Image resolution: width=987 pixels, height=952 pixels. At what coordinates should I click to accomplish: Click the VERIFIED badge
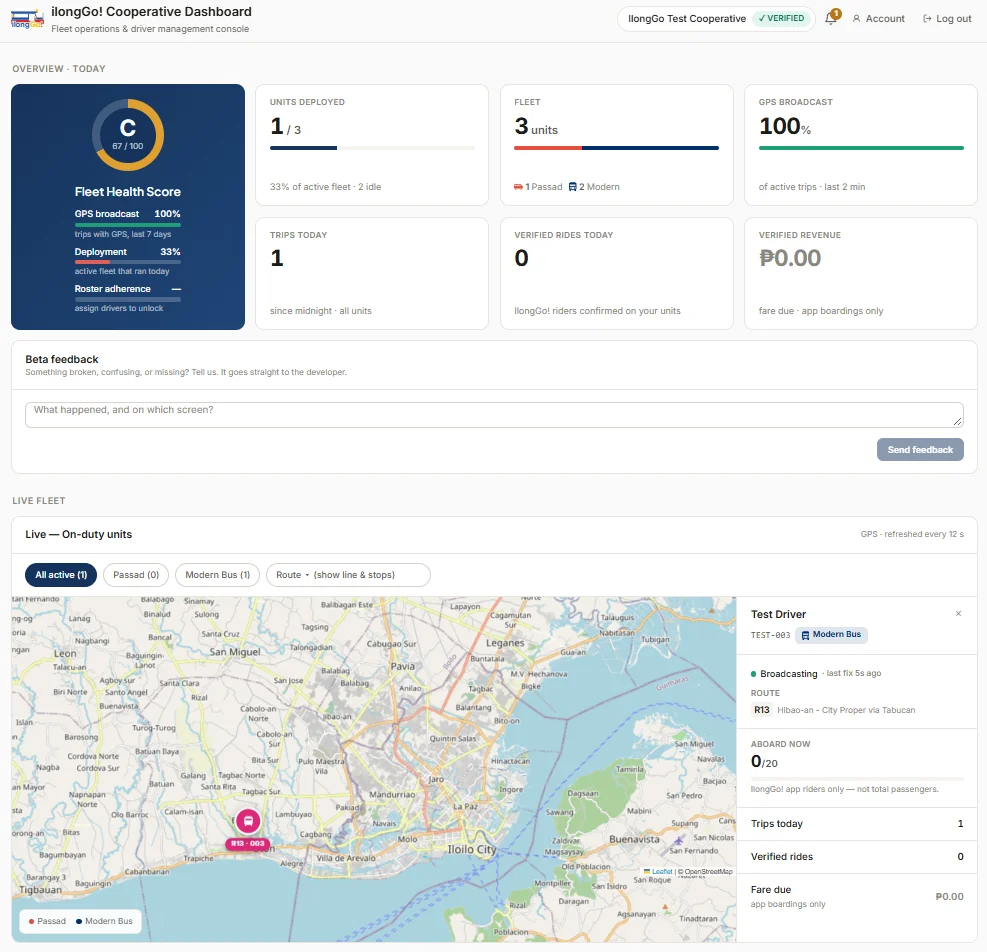pyautogui.click(x=781, y=18)
